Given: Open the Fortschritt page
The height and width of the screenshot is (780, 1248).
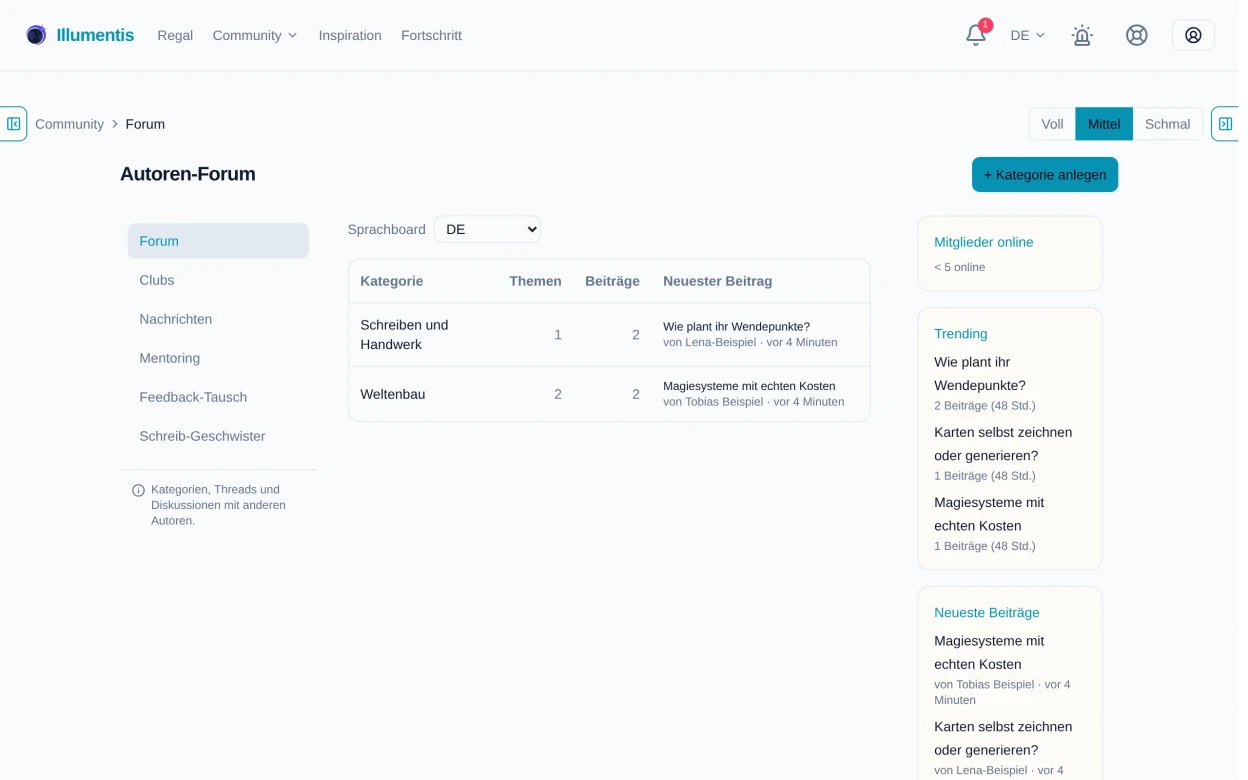Looking at the screenshot, I should [431, 35].
